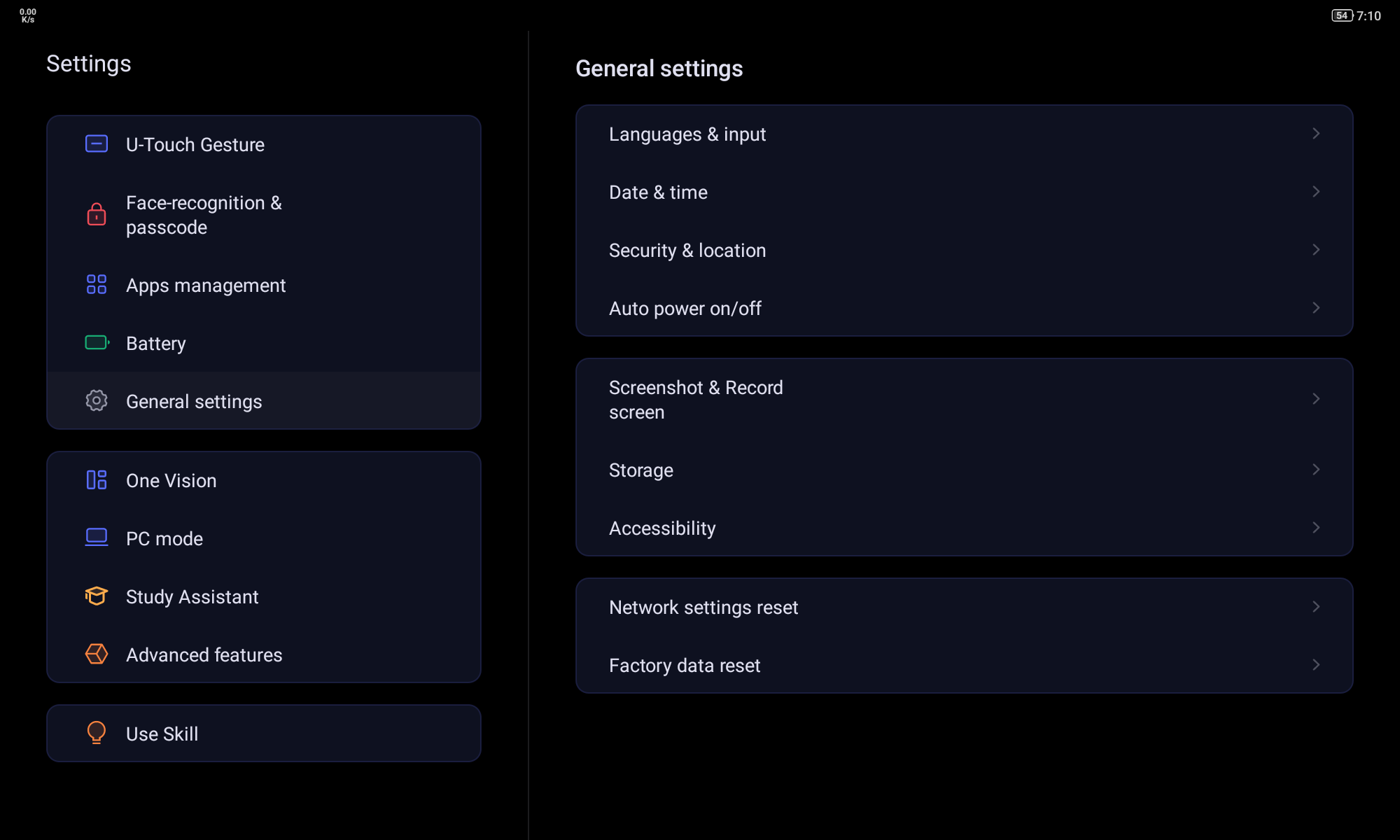Click the PC mode laptop icon
This screenshot has width=1400, height=840.
click(97, 538)
